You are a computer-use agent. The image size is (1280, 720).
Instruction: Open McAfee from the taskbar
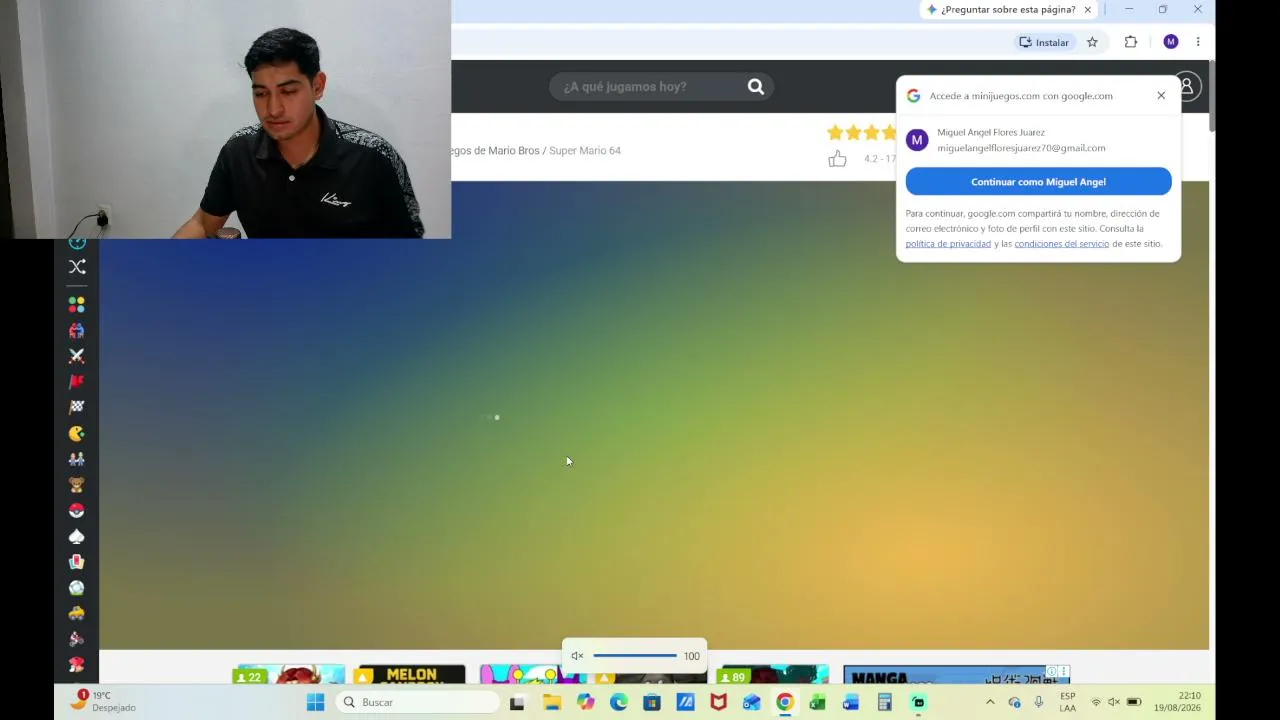tap(718, 702)
